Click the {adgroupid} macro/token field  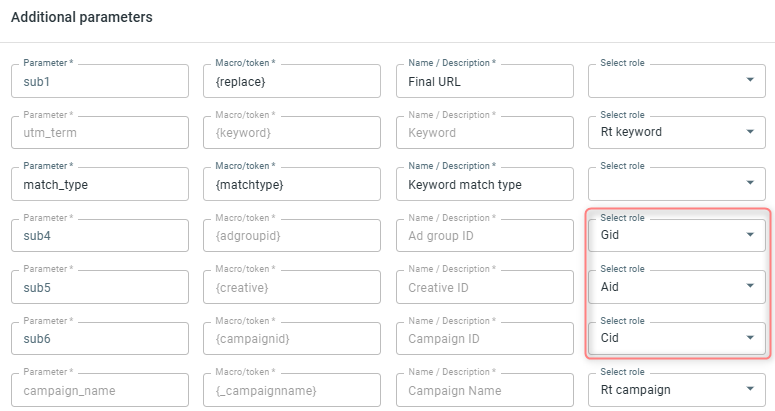tap(293, 236)
